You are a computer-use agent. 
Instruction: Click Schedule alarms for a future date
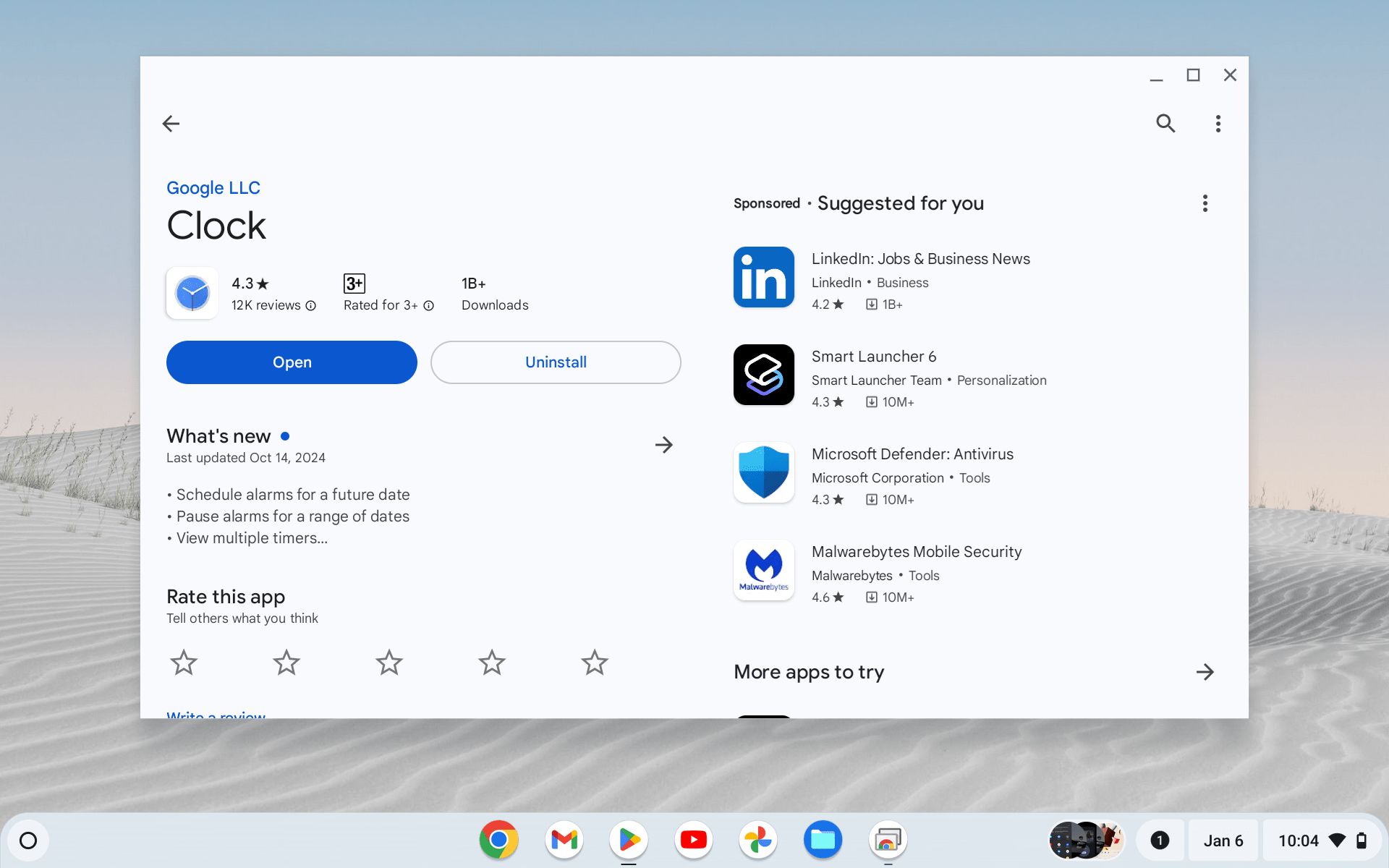coord(293,495)
